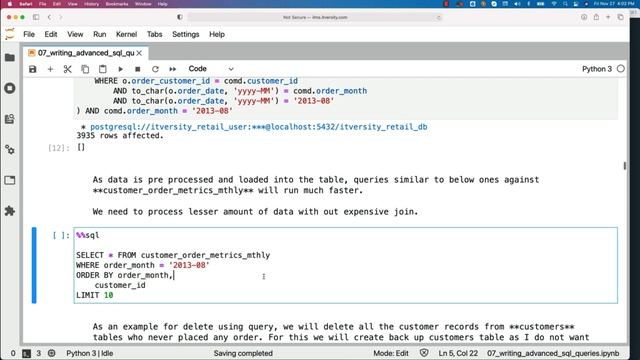The height and width of the screenshot is (360, 640).
Task: Open the JupyterLab View menu
Action: (x=75, y=34)
